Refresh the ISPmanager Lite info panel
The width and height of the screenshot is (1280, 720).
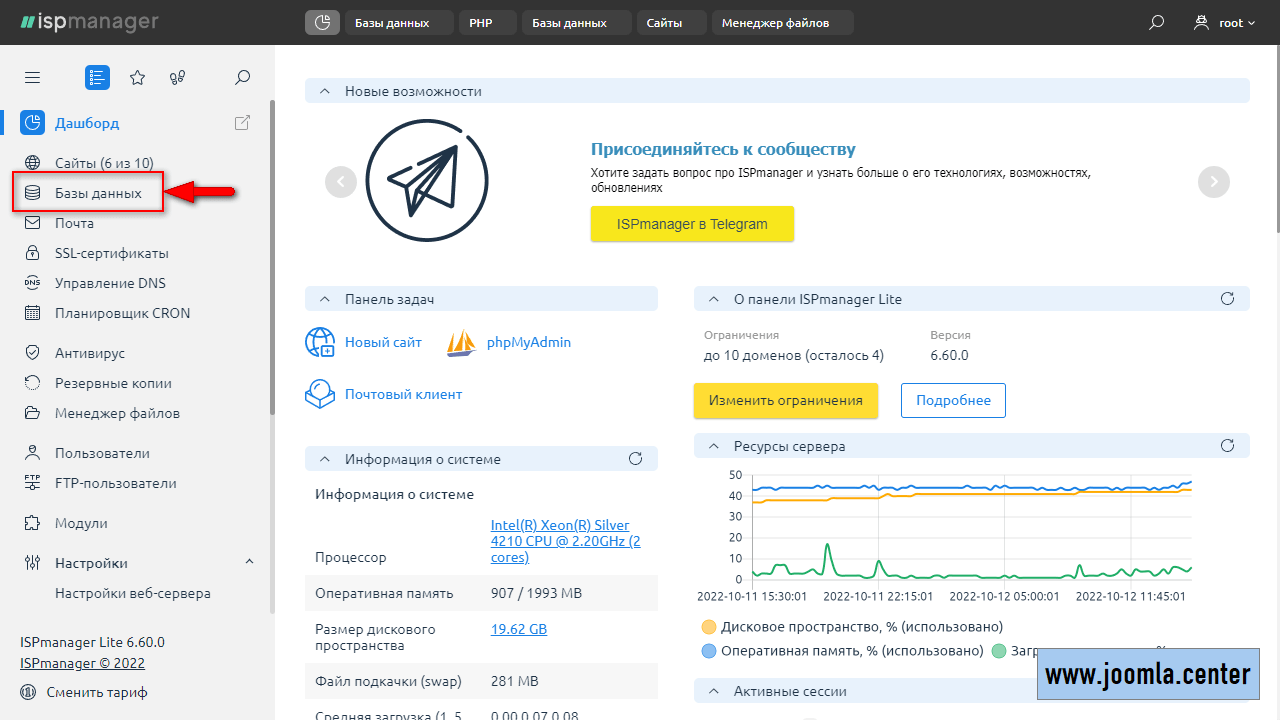click(1228, 299)
